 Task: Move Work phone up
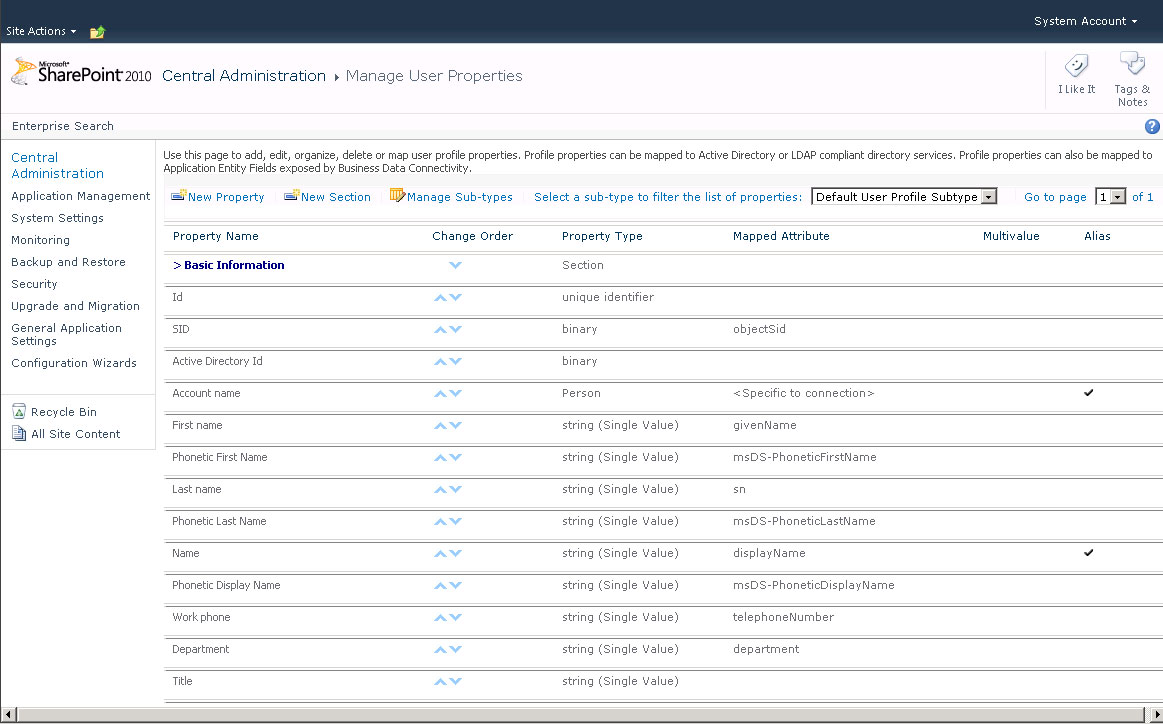(x=440, y=617)
